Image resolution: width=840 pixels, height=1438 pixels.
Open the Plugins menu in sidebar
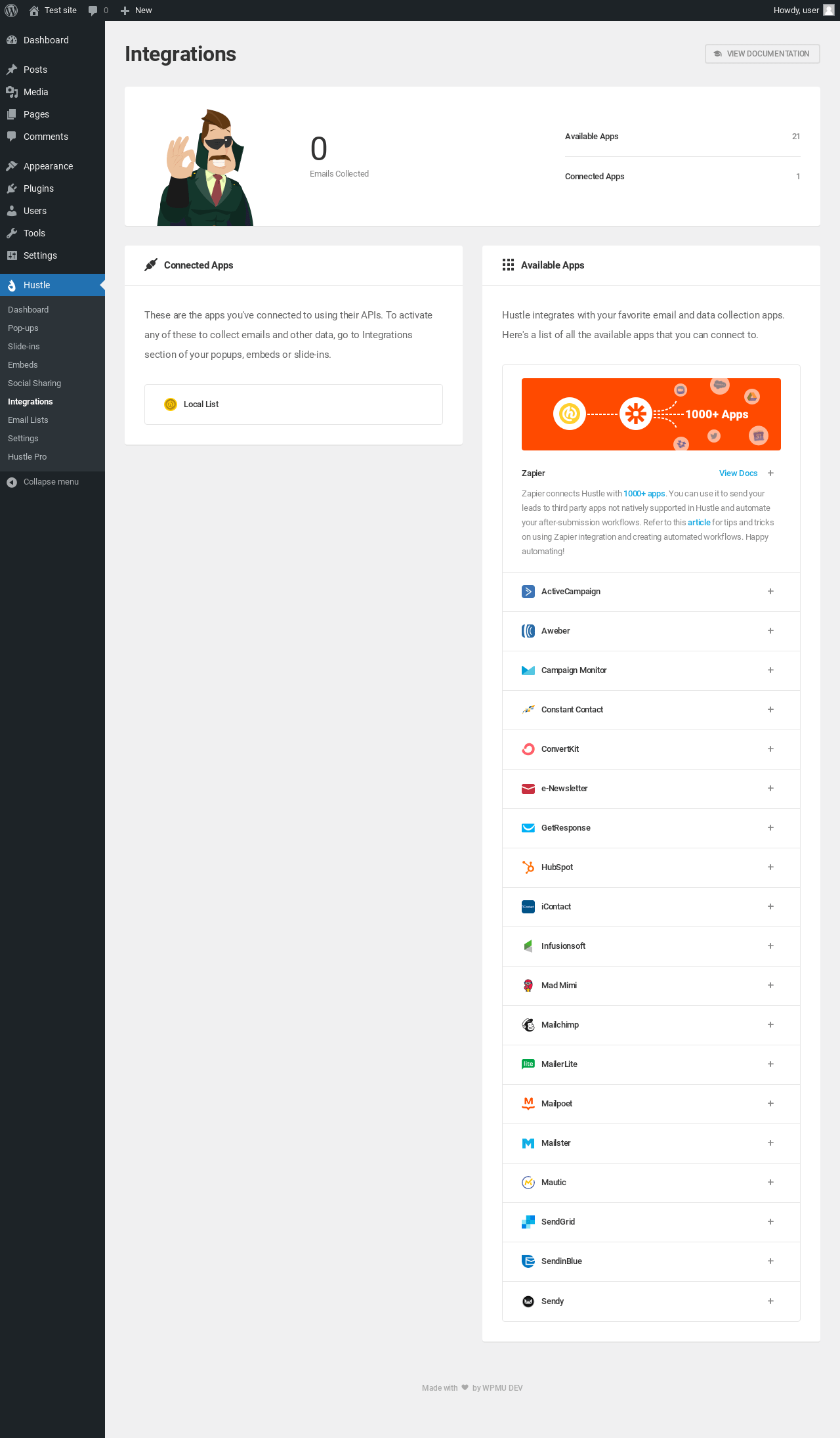click(52, 188)
